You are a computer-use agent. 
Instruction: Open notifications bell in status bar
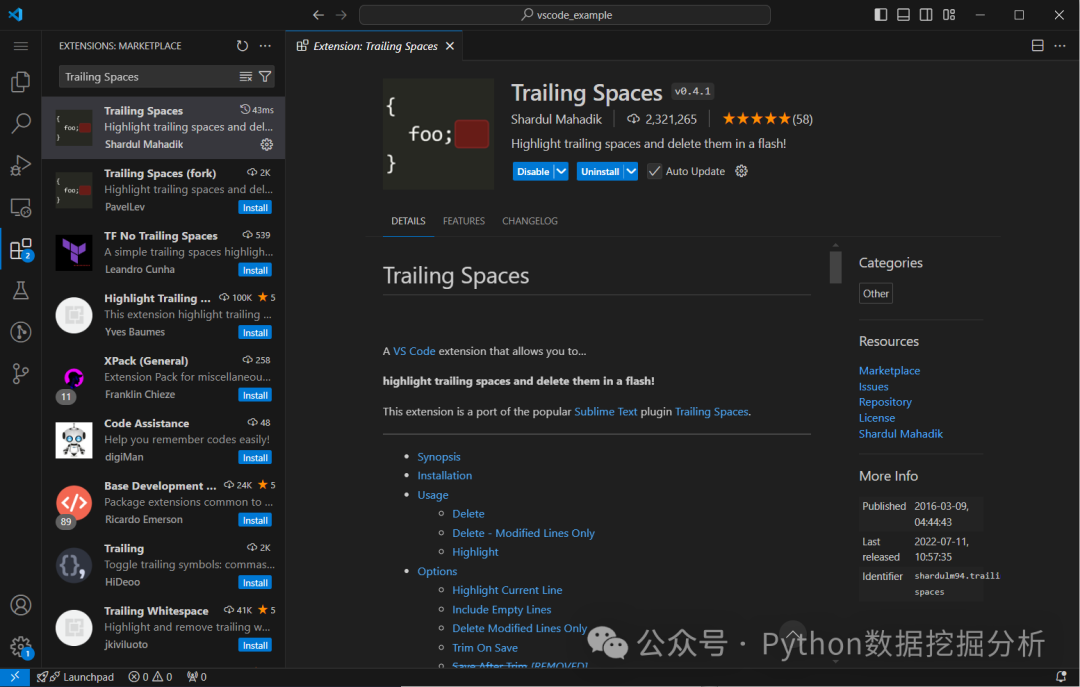click(1061, 677)
